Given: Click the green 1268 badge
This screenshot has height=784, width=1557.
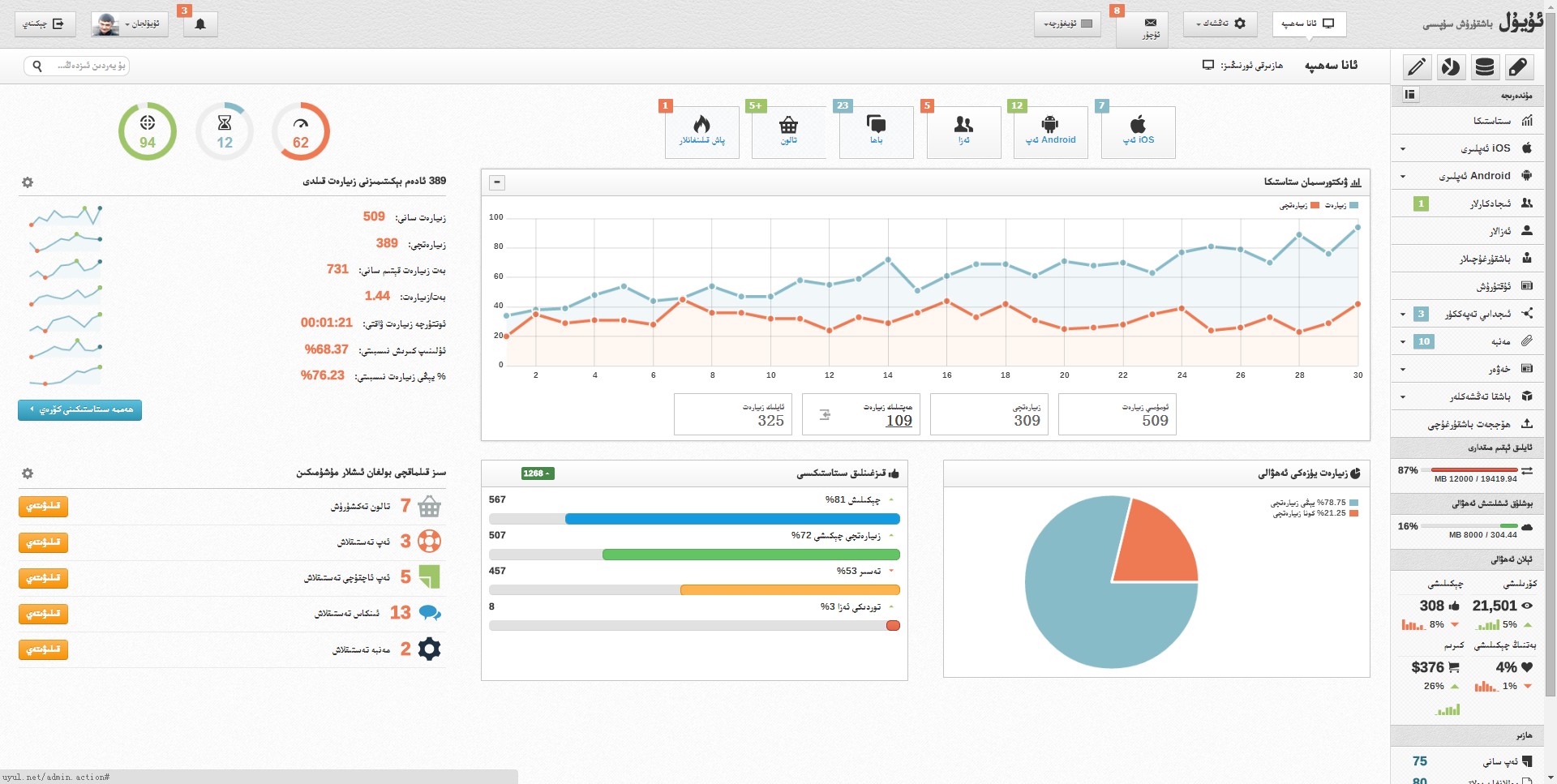Looking at the screenshot, I should [538, 473].
